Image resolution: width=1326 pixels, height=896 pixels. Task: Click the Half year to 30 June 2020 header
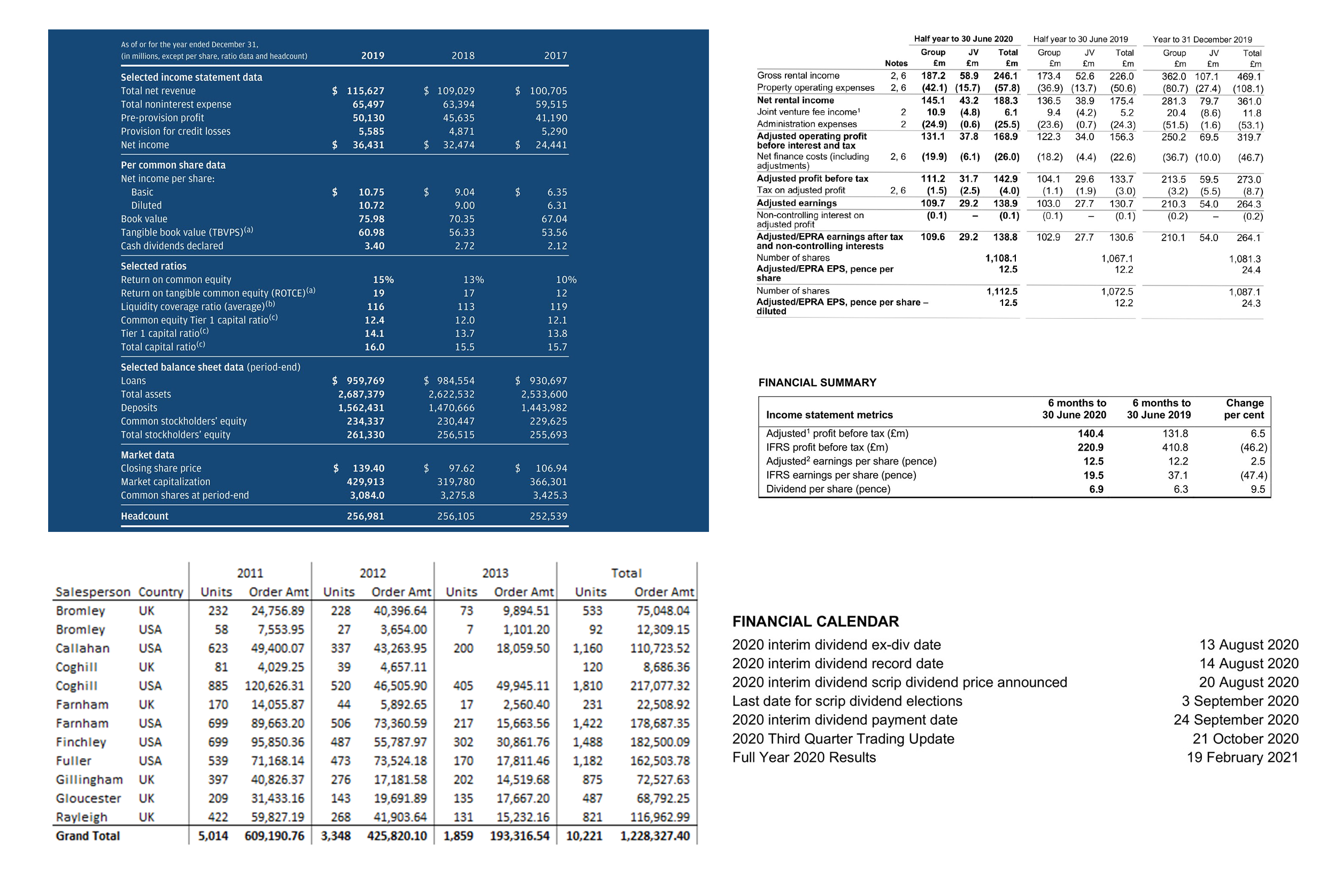pyautogui.click(x=963, y=39)
